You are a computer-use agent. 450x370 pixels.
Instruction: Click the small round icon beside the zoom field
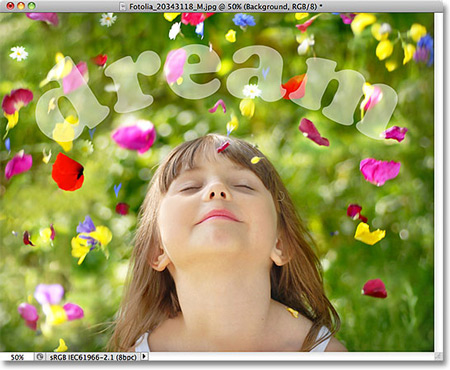coord(40,357)
